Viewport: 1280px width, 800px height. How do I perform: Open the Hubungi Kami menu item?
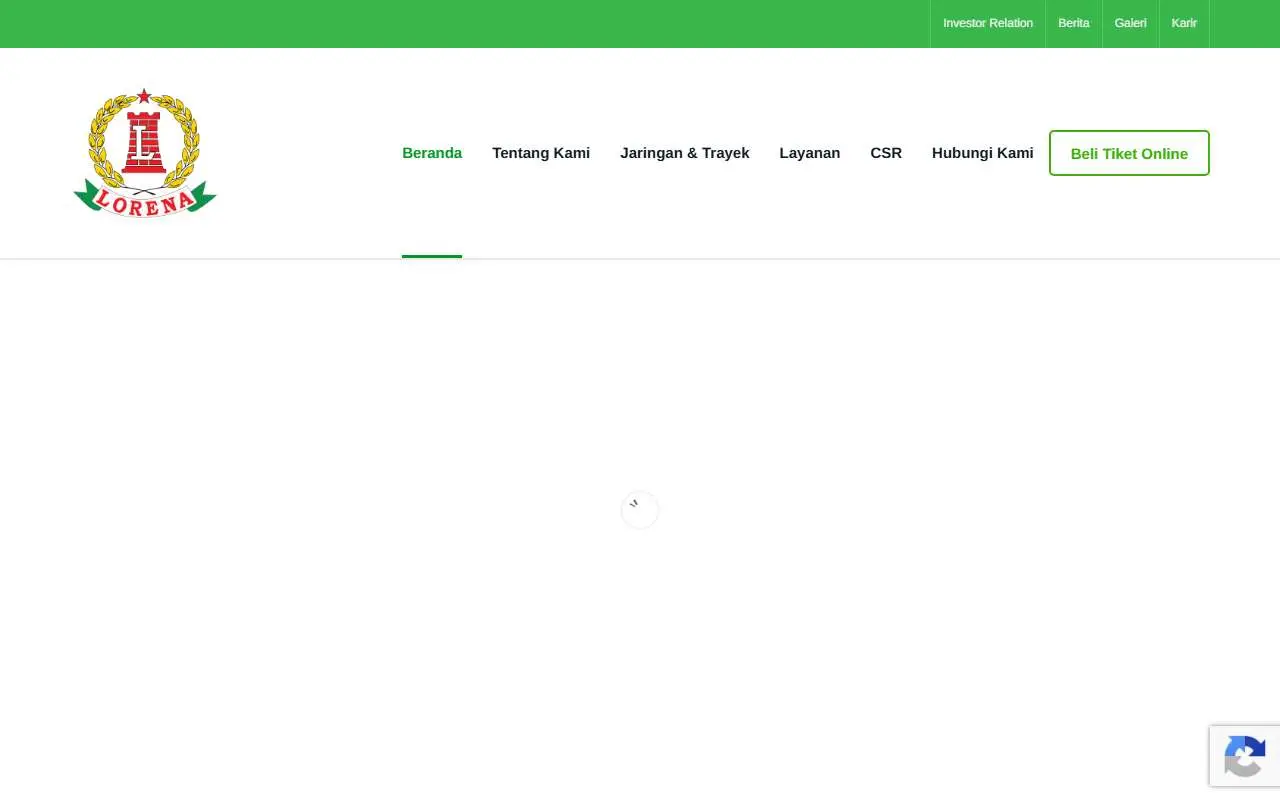point(983,153)
